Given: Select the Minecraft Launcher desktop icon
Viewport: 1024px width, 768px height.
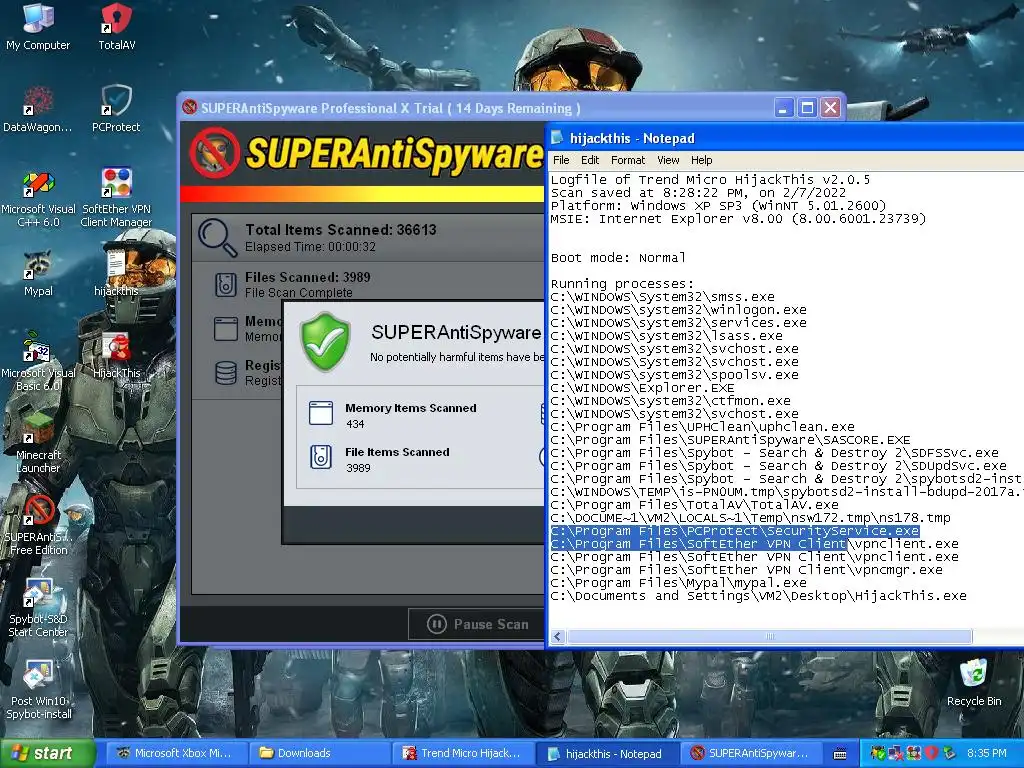Looking at the screenshot, I should point(38,444).
